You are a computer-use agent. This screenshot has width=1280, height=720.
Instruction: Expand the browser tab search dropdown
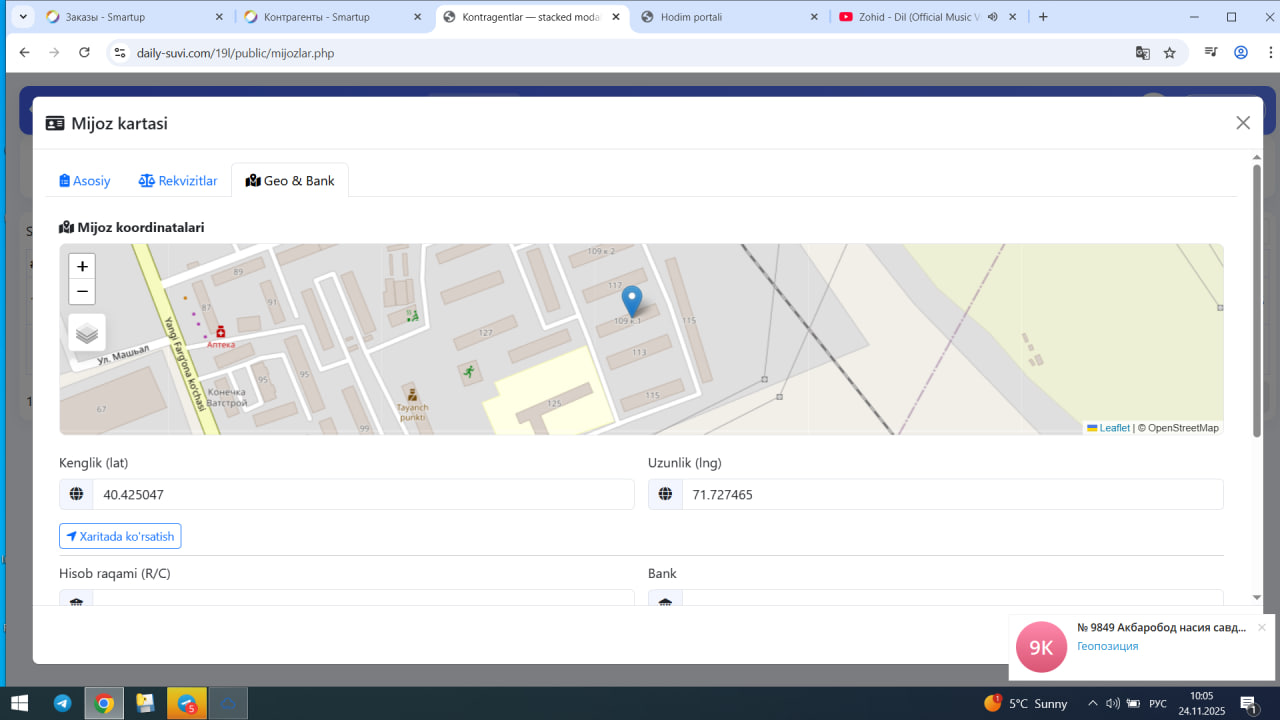coord(23,17)
